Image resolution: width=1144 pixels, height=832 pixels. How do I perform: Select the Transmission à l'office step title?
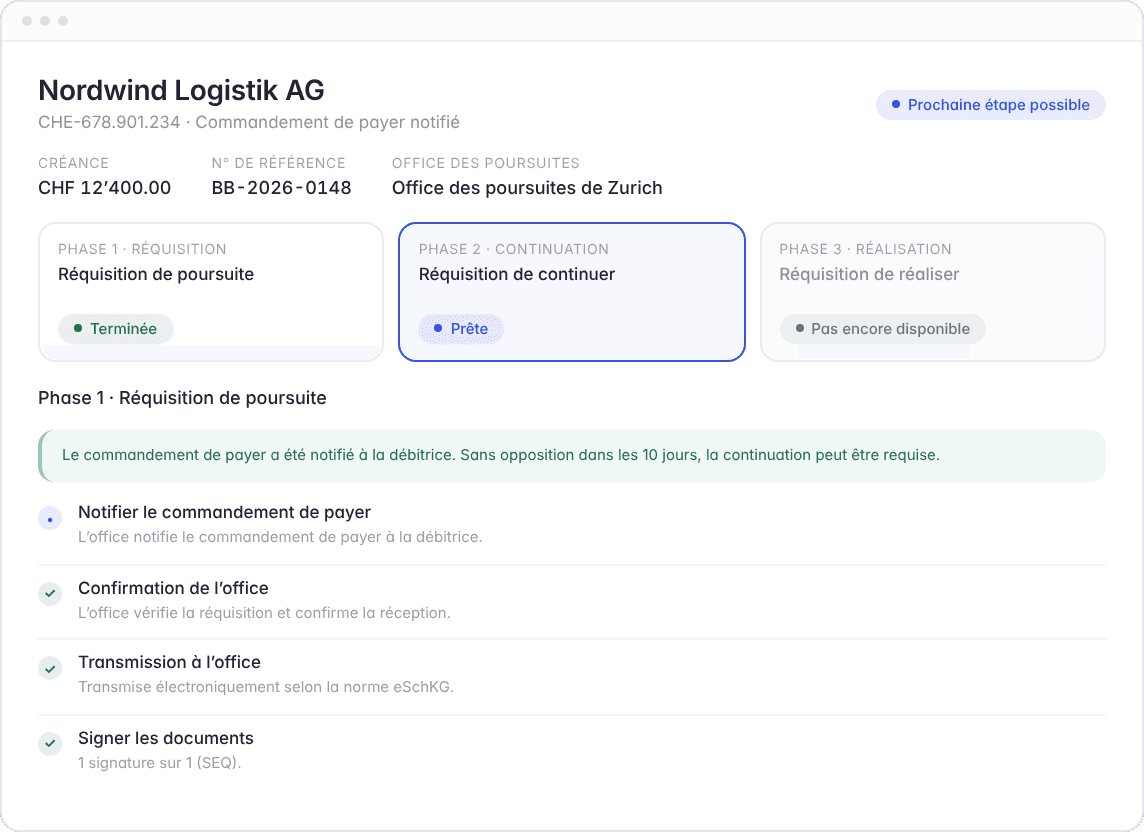tap(169, 662)
